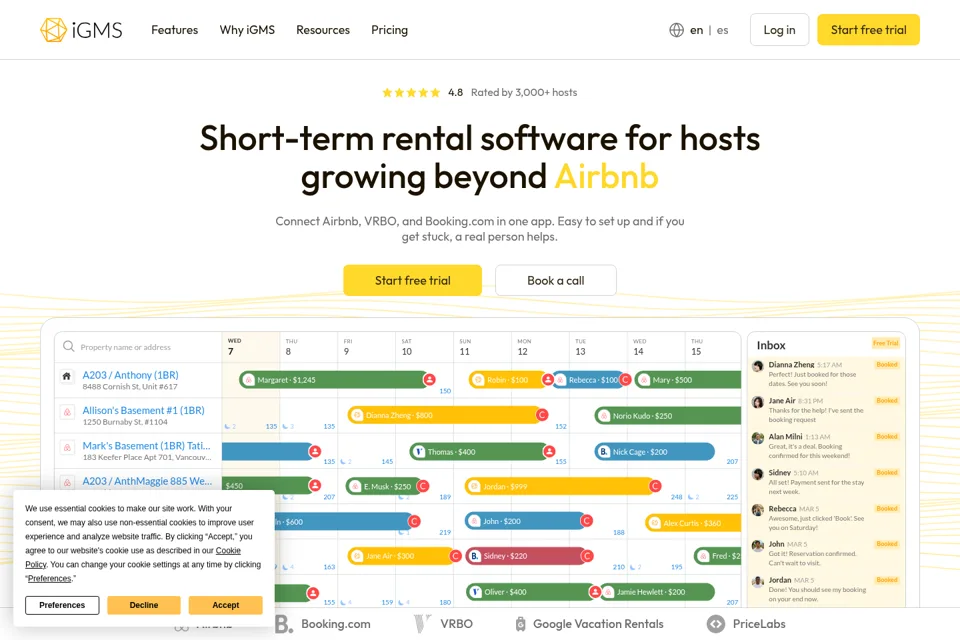Select the Dianna Zheng $800 booking
The height and width of the screenshot is (640, 960).
447,415
